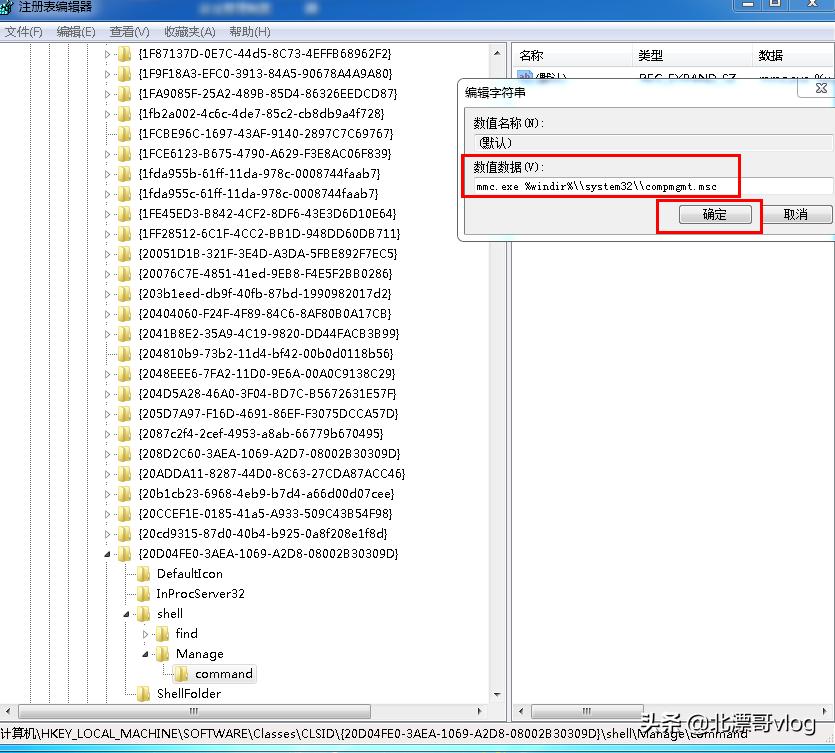Screen dimensions: 835x753
Task: Collapse the Manage key in tree
Action: (146, 653)
